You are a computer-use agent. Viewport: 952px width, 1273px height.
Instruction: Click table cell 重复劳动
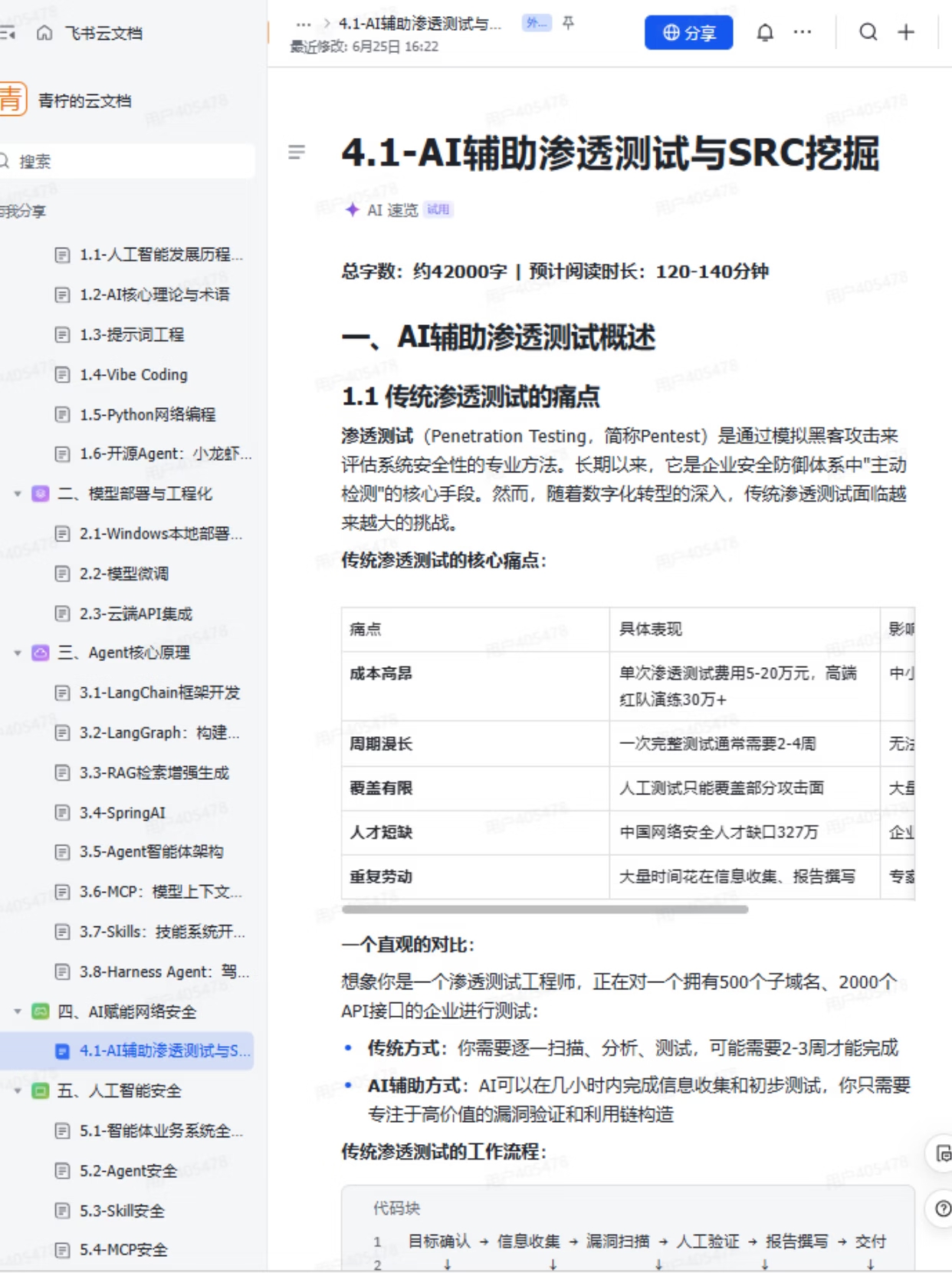pos(475,877)
